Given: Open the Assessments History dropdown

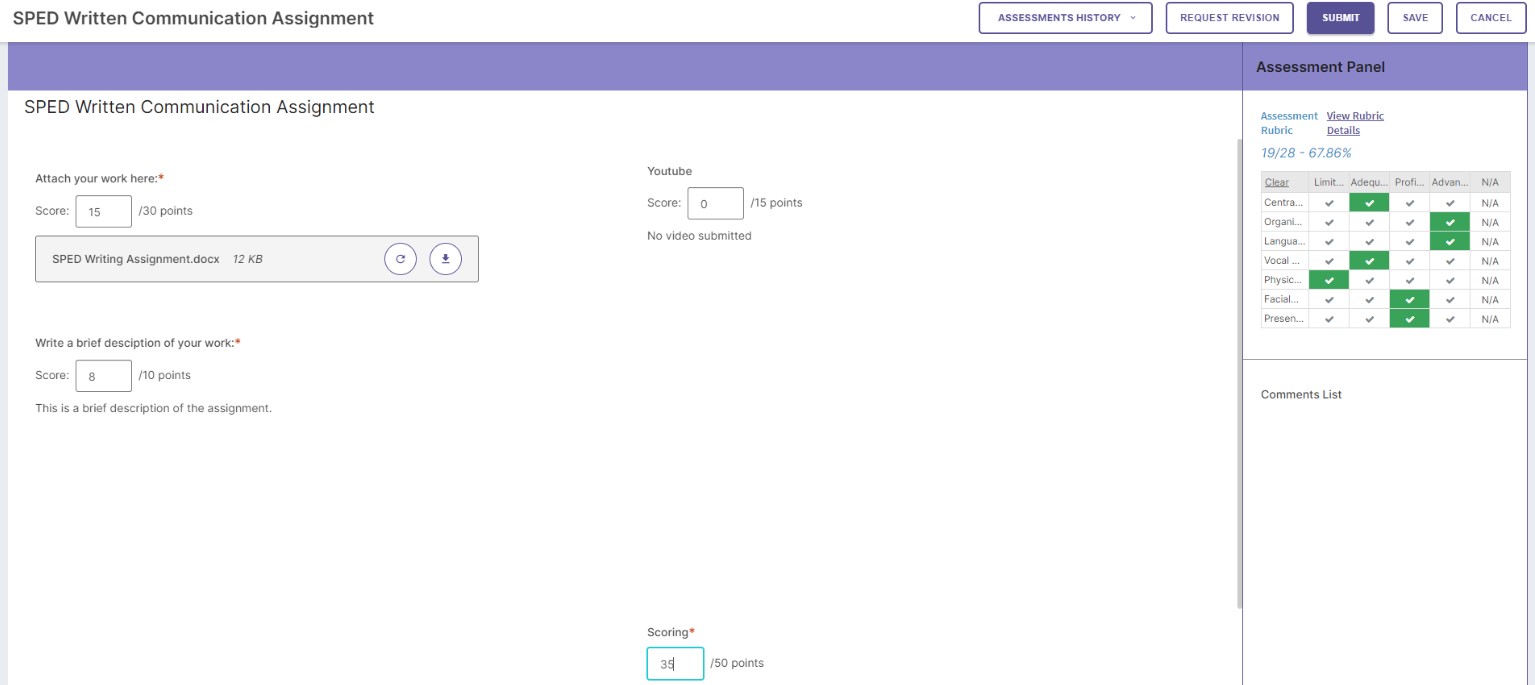Looking at the screenshot, I should (x=1066, y=18).
